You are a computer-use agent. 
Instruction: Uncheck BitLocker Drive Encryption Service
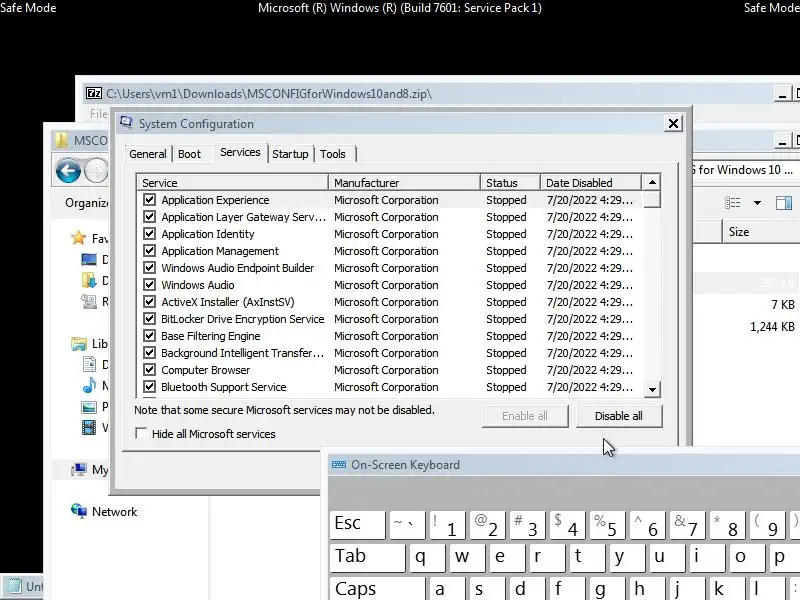[149, 319]
